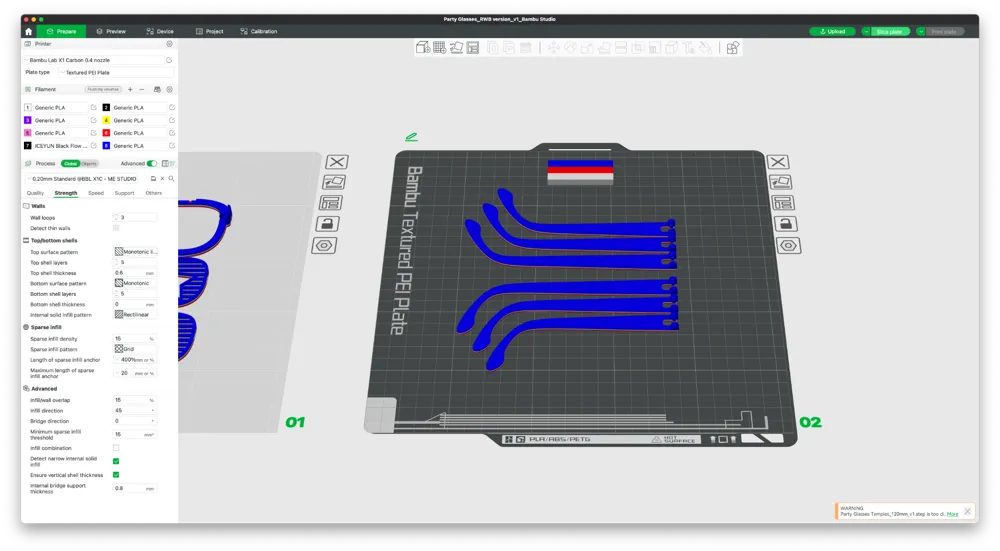Open the Assembly view icon in toolbar
Screen dimensions: 1000x551
point(733,48)
